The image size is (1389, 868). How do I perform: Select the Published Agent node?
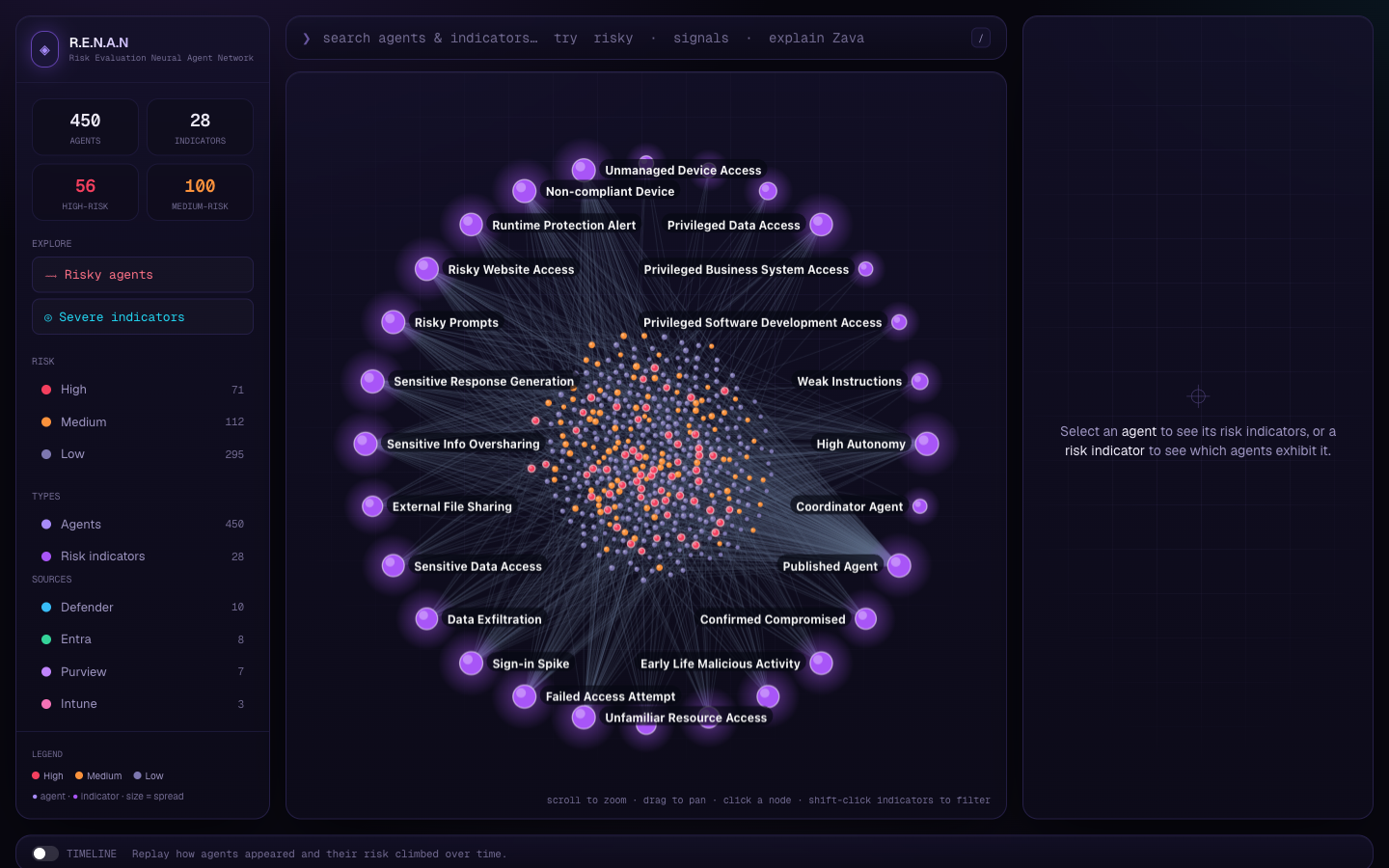click(899, 566)
